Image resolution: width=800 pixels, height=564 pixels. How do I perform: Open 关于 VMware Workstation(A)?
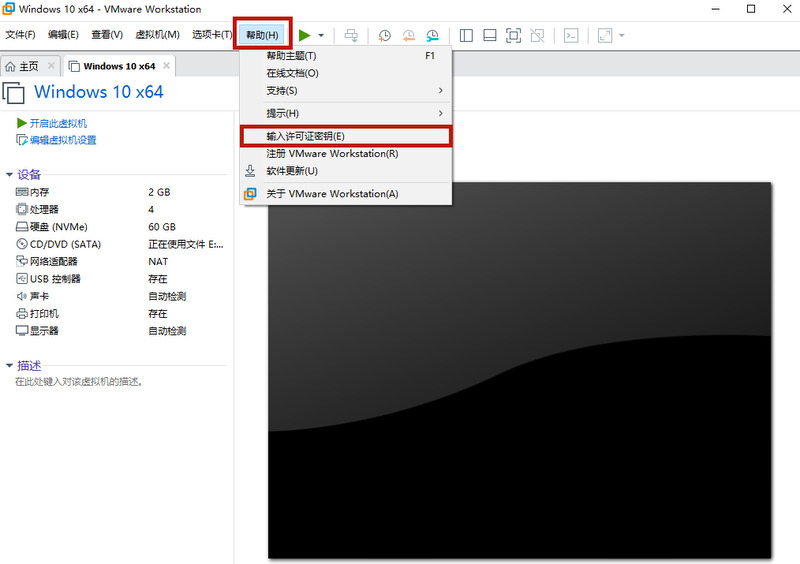[x=346, y=194]
